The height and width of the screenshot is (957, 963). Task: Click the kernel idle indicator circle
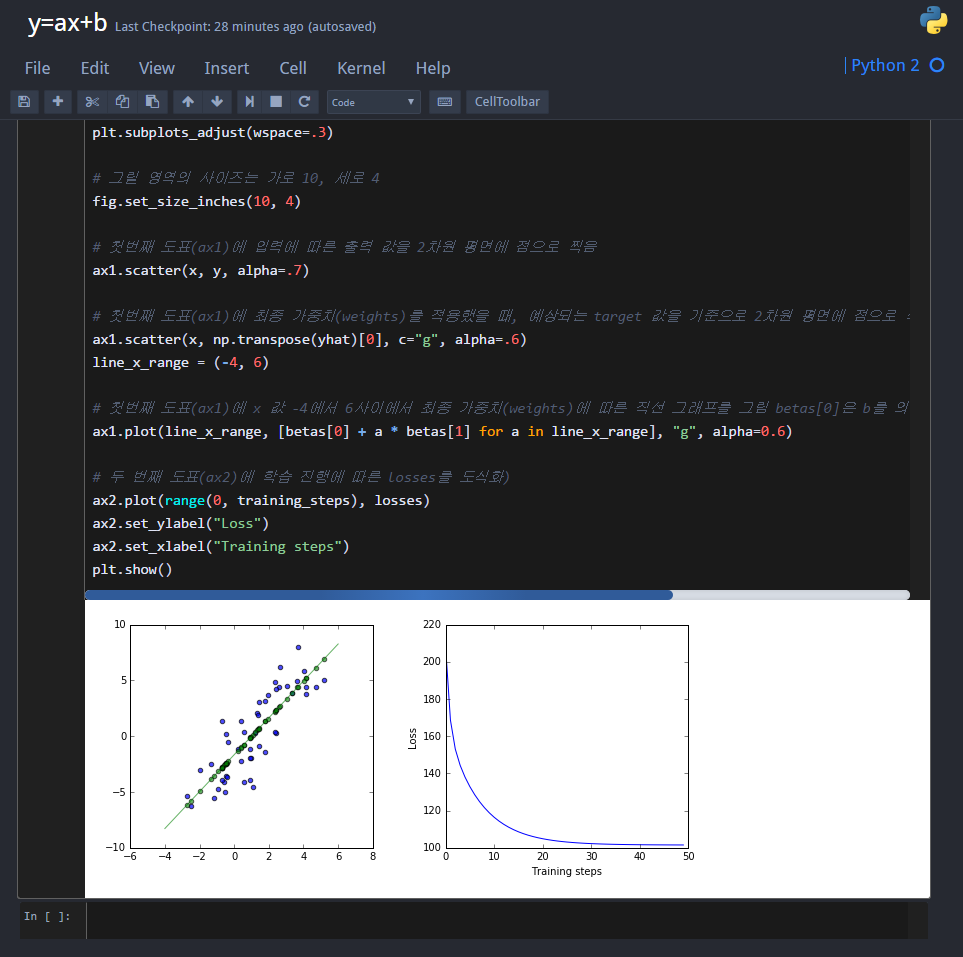(x=937, y=65)
